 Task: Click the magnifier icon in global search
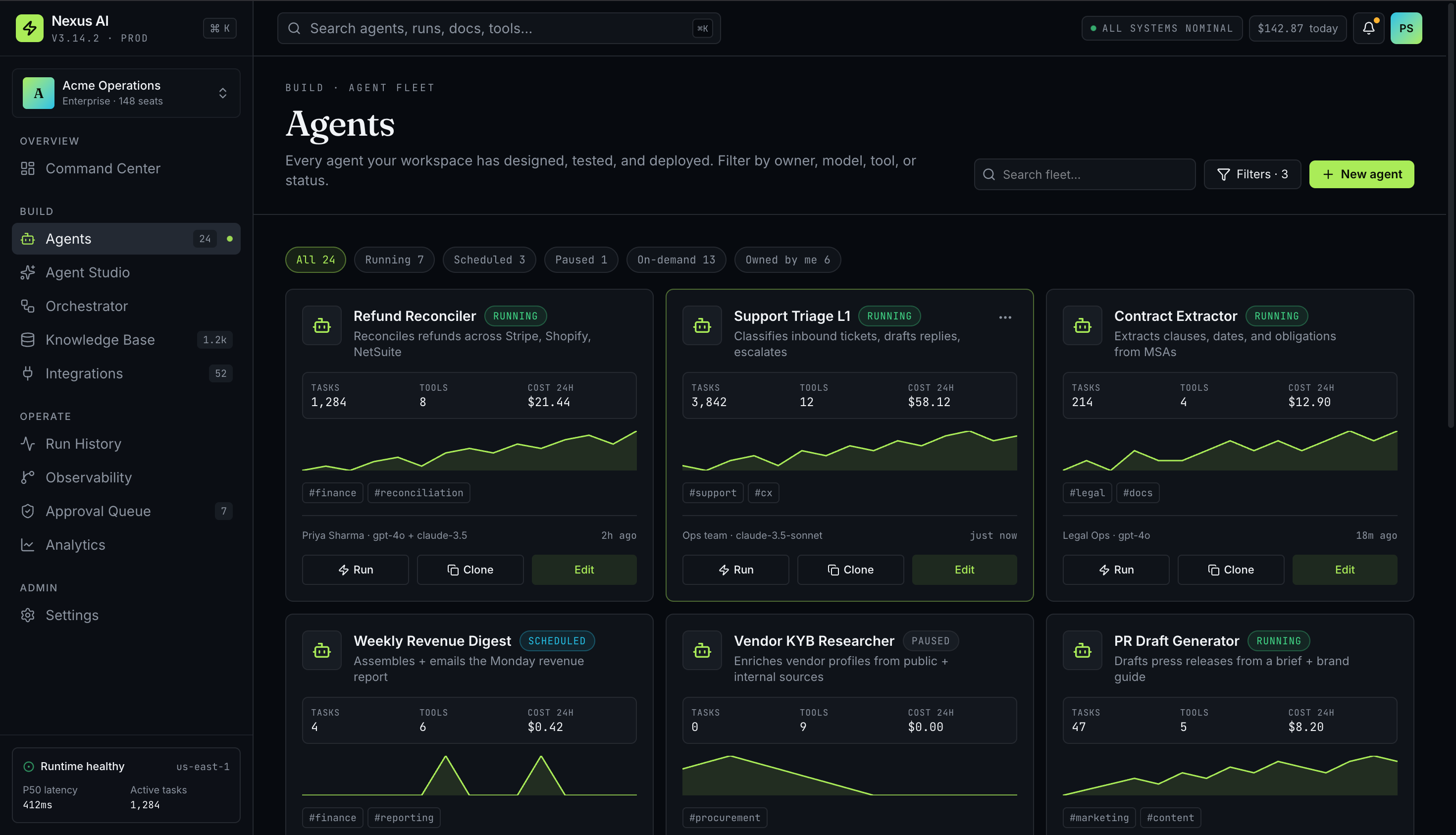(294, 28)
